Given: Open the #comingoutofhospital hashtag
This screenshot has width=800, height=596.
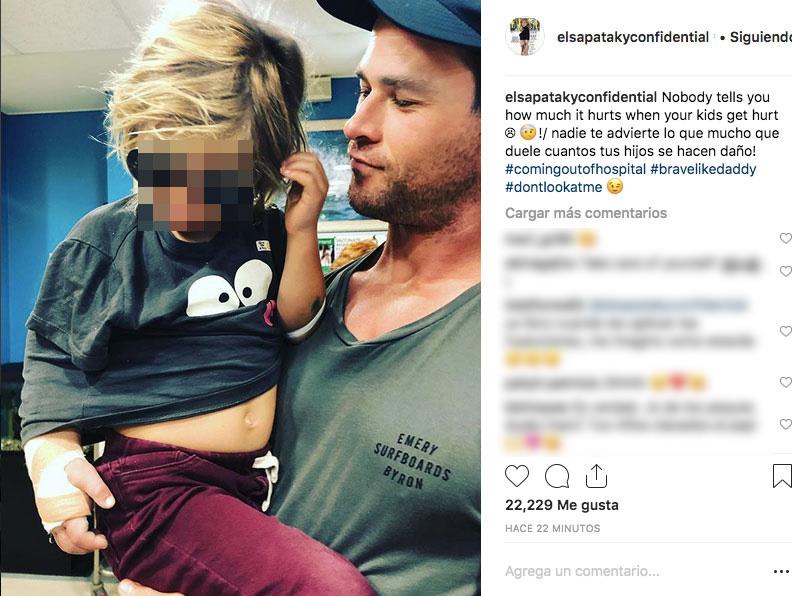Looking at the screenshot, I should (x=575, y=169).
